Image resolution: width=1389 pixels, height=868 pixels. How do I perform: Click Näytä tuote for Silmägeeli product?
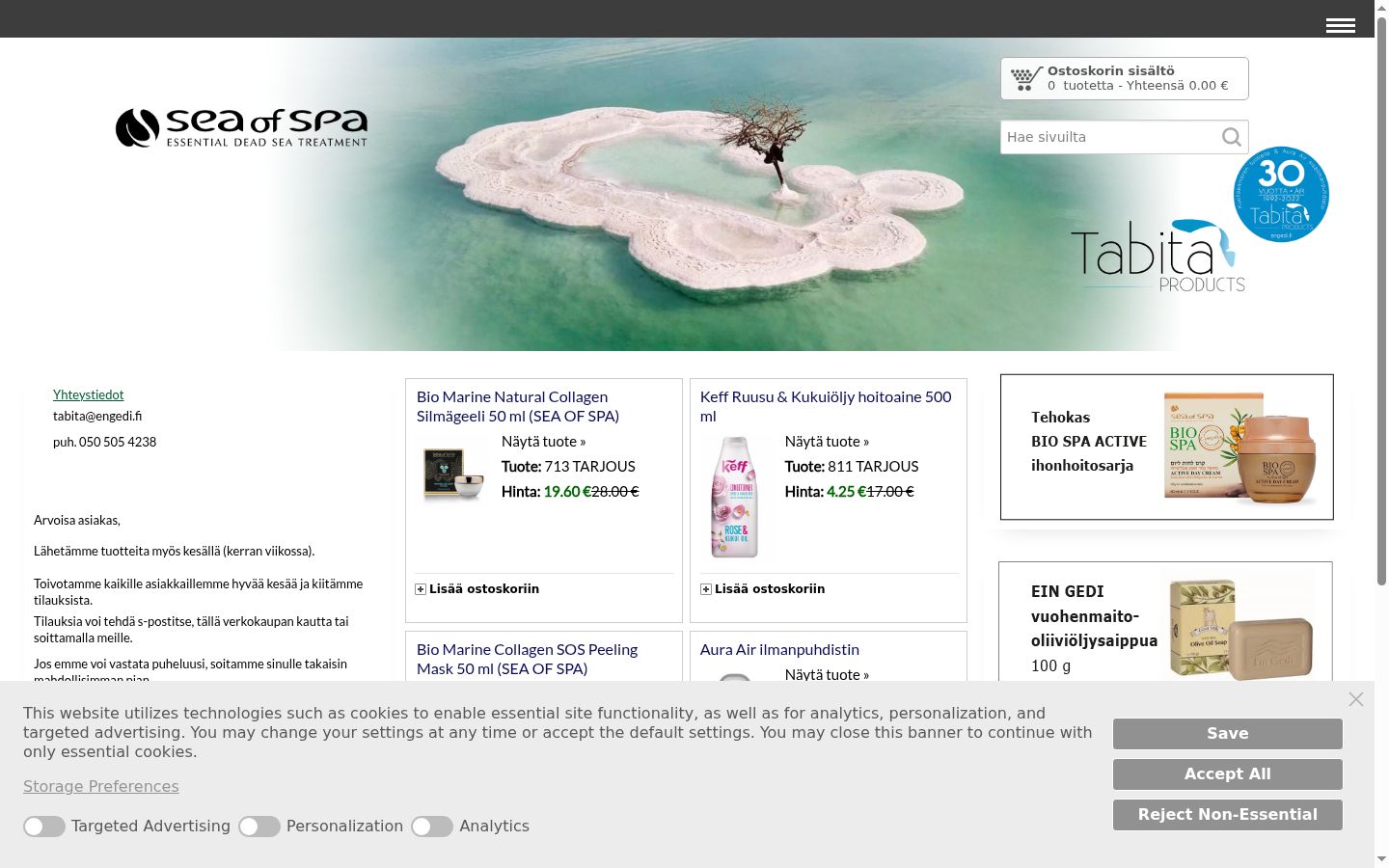pos(544,442)
